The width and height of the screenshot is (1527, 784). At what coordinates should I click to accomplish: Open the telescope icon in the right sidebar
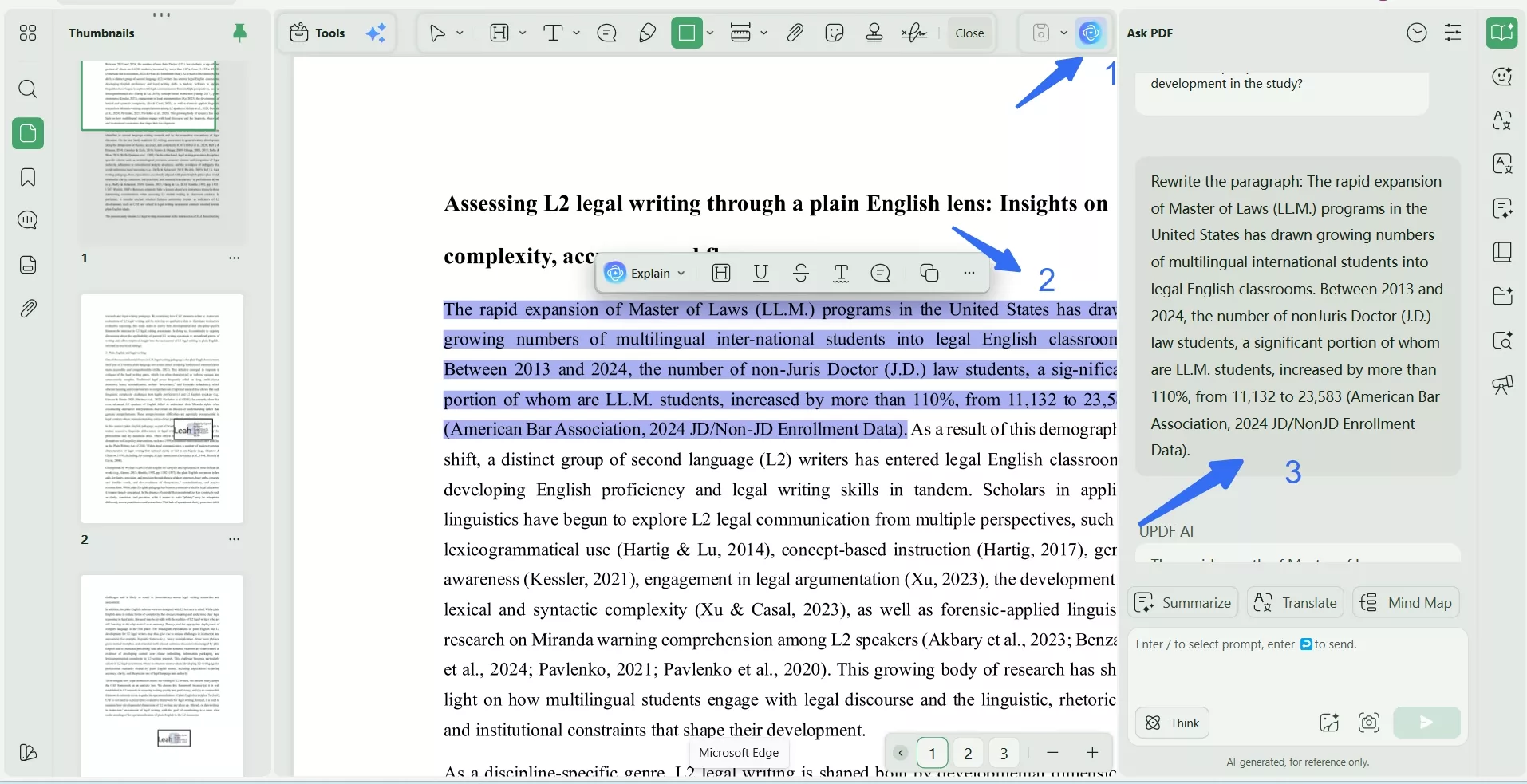[x=1502, y=385]
